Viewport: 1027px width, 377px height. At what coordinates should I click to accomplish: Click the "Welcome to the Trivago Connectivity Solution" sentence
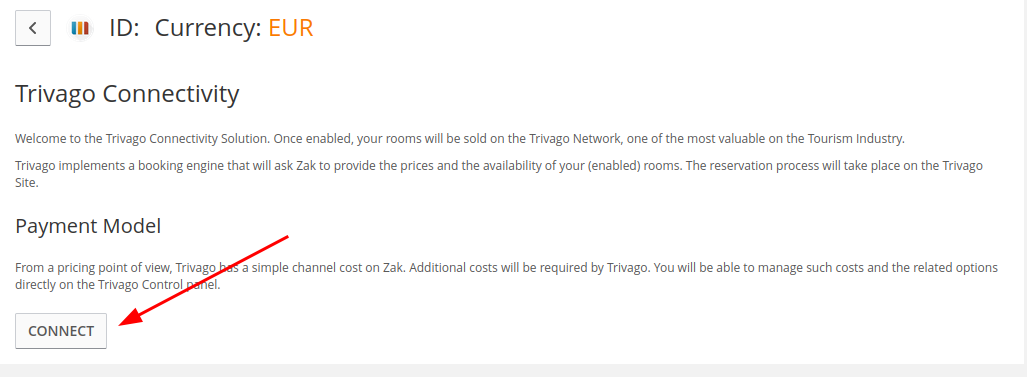pyautogui.click(x=142, y=139)
